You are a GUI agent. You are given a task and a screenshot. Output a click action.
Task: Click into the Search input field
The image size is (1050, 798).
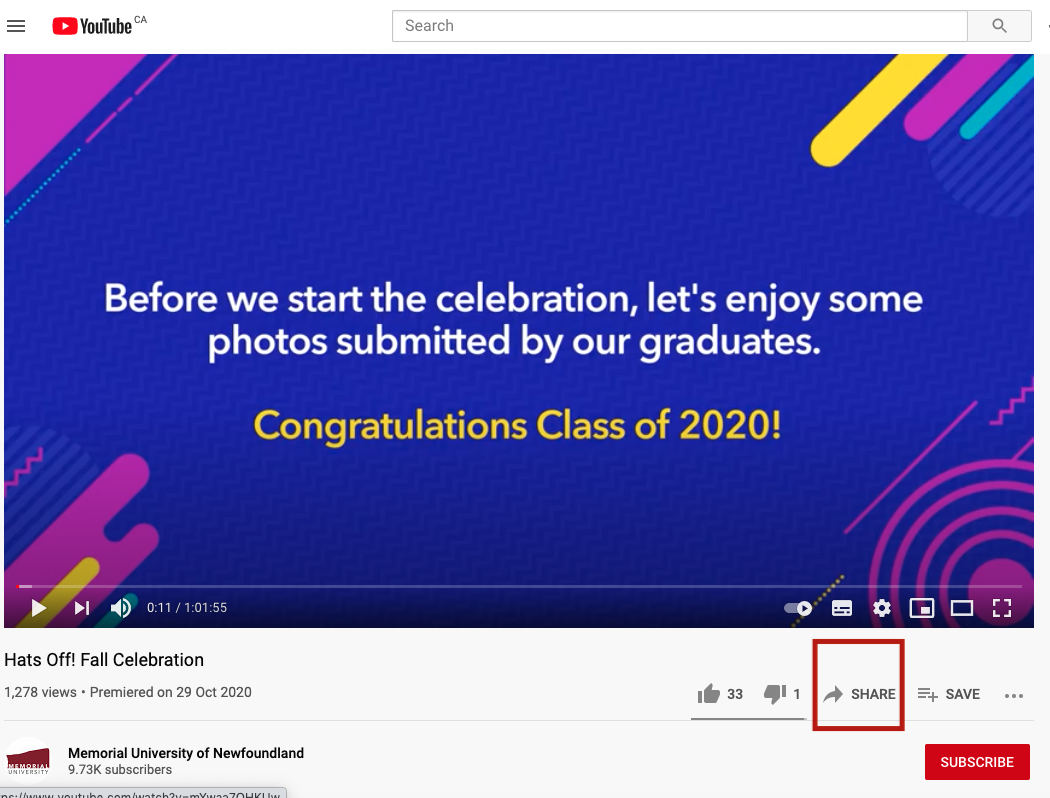pyautogui.click(x=680, y=26)
